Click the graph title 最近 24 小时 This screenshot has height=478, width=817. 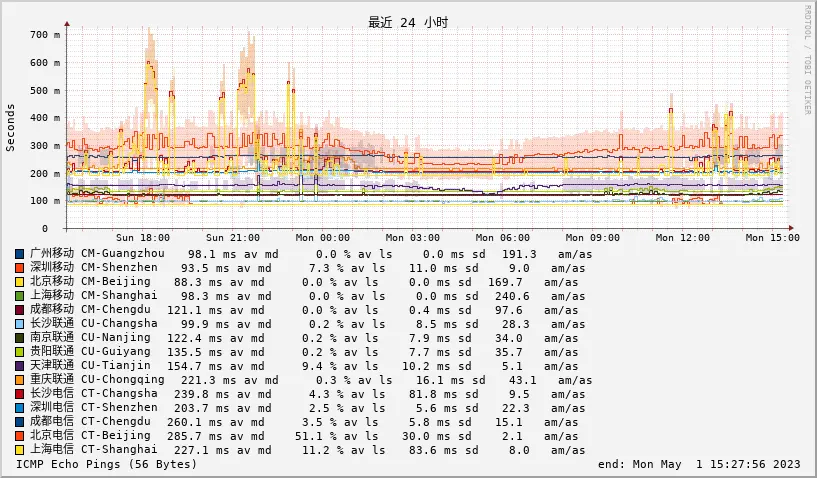407,22
